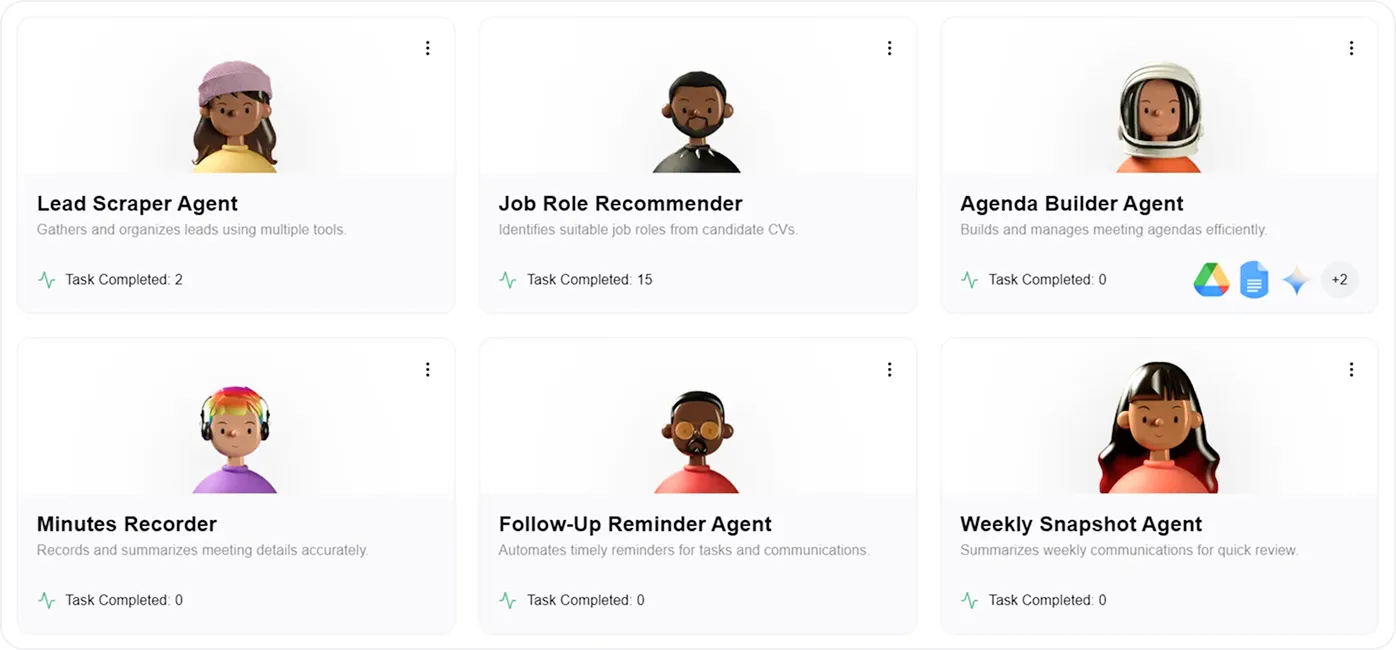Open the three-dot menu on Agenda Builder Agent

point(1351,47)
